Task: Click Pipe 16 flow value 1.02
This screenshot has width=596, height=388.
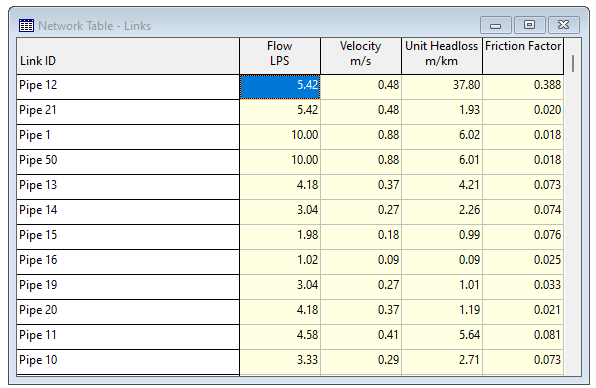Action: click(x=280, y=262)
